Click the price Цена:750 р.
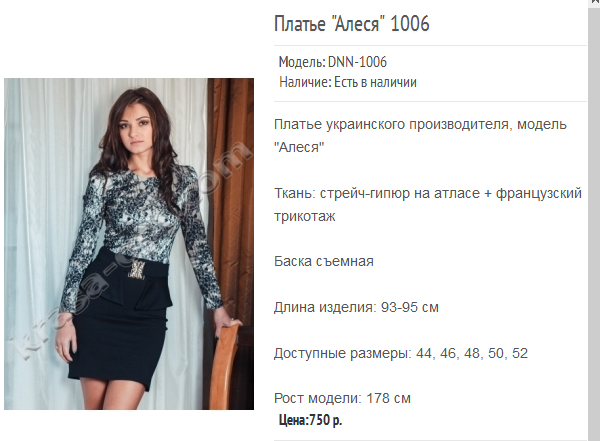The width and height of the screenshot is (600, 441). (x=310, y=420)
